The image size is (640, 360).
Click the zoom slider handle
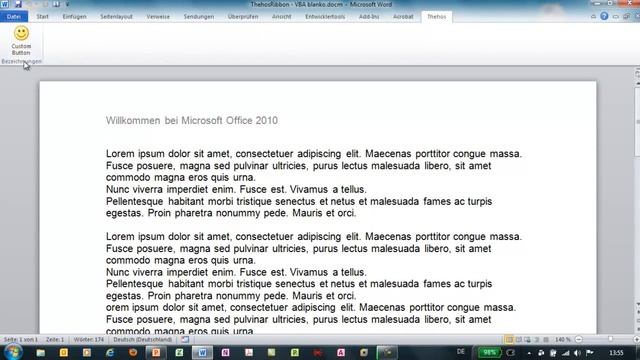(611, 340)
